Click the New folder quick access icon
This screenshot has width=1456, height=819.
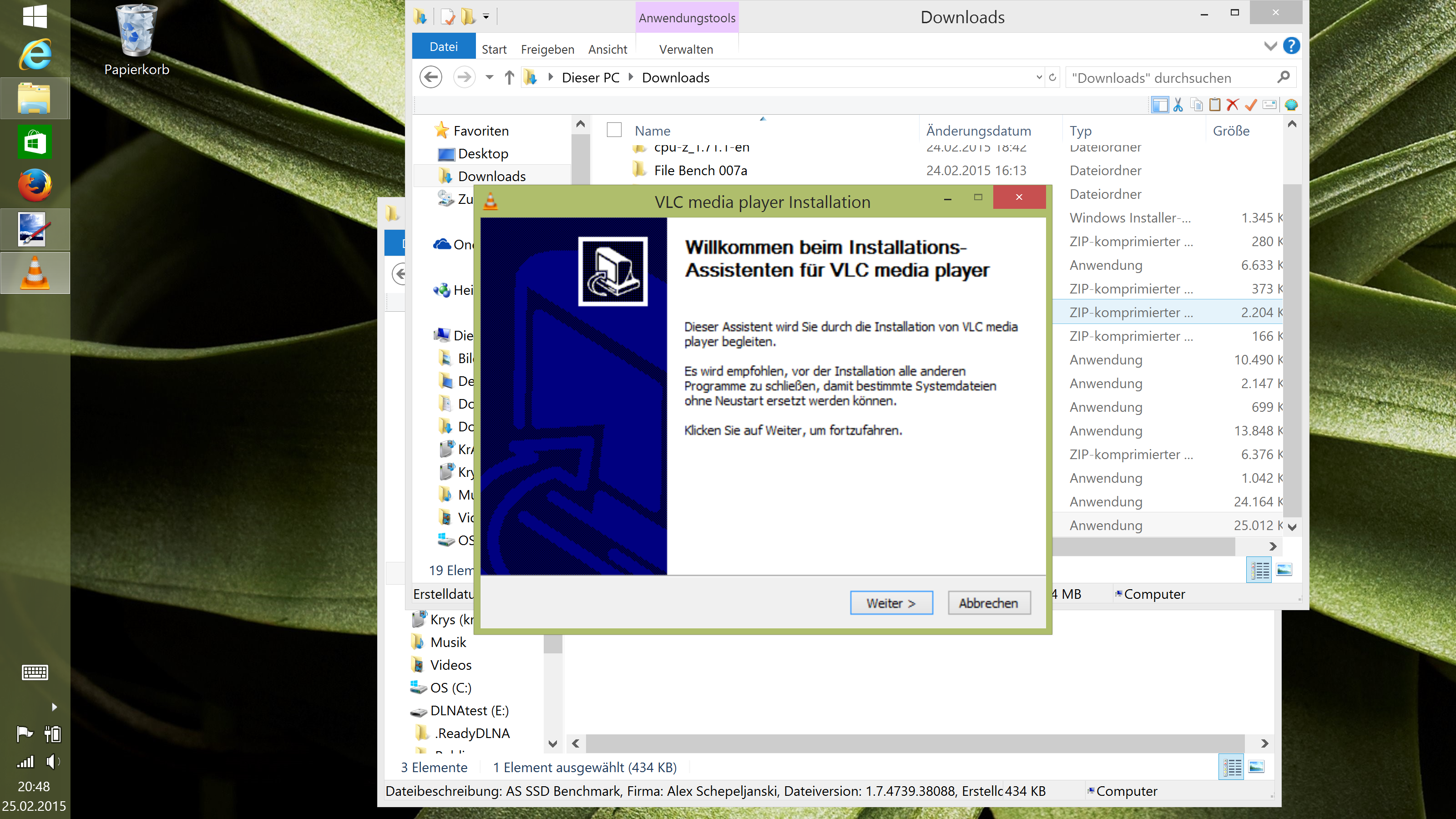point(468,16)
